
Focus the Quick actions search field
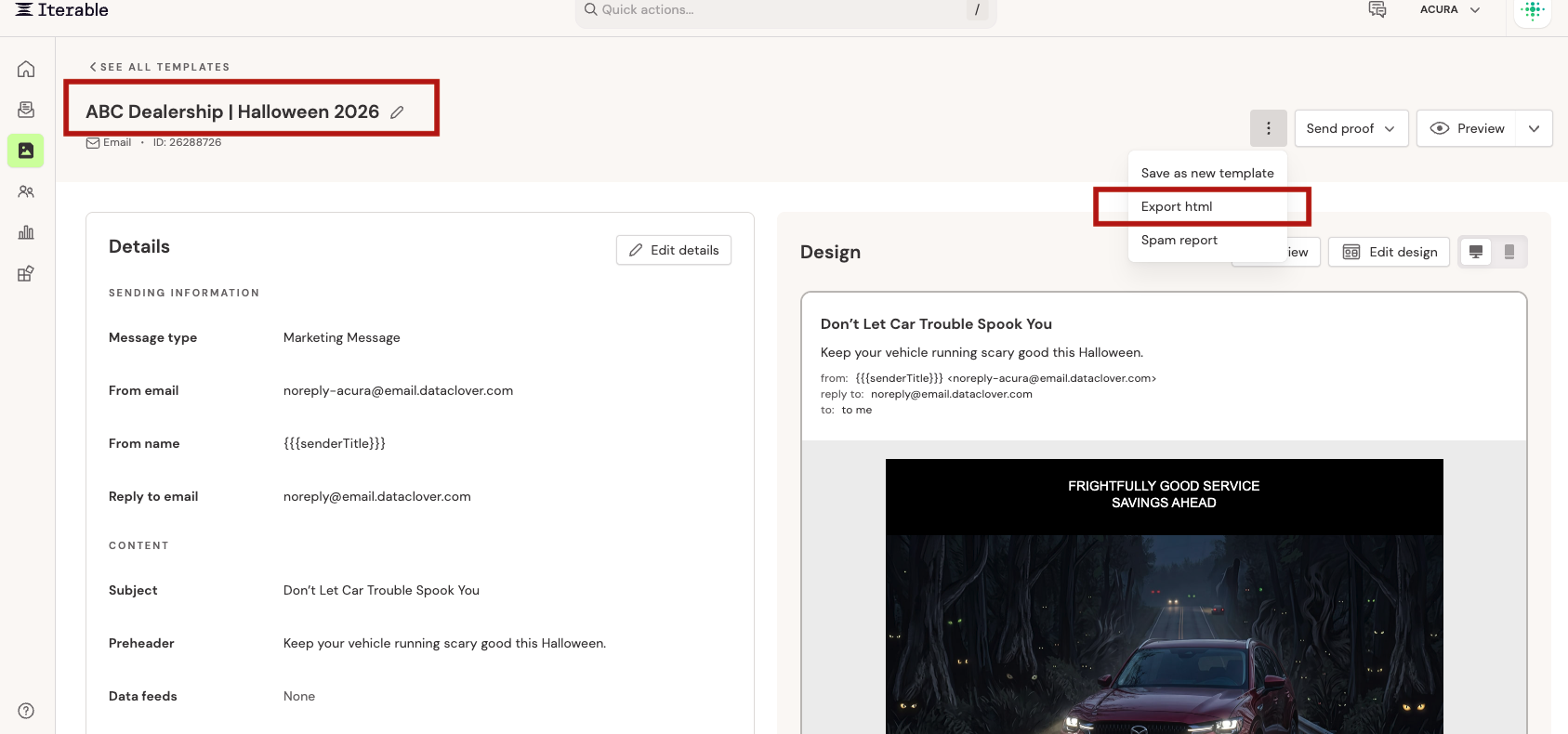(x=785, y=10)
